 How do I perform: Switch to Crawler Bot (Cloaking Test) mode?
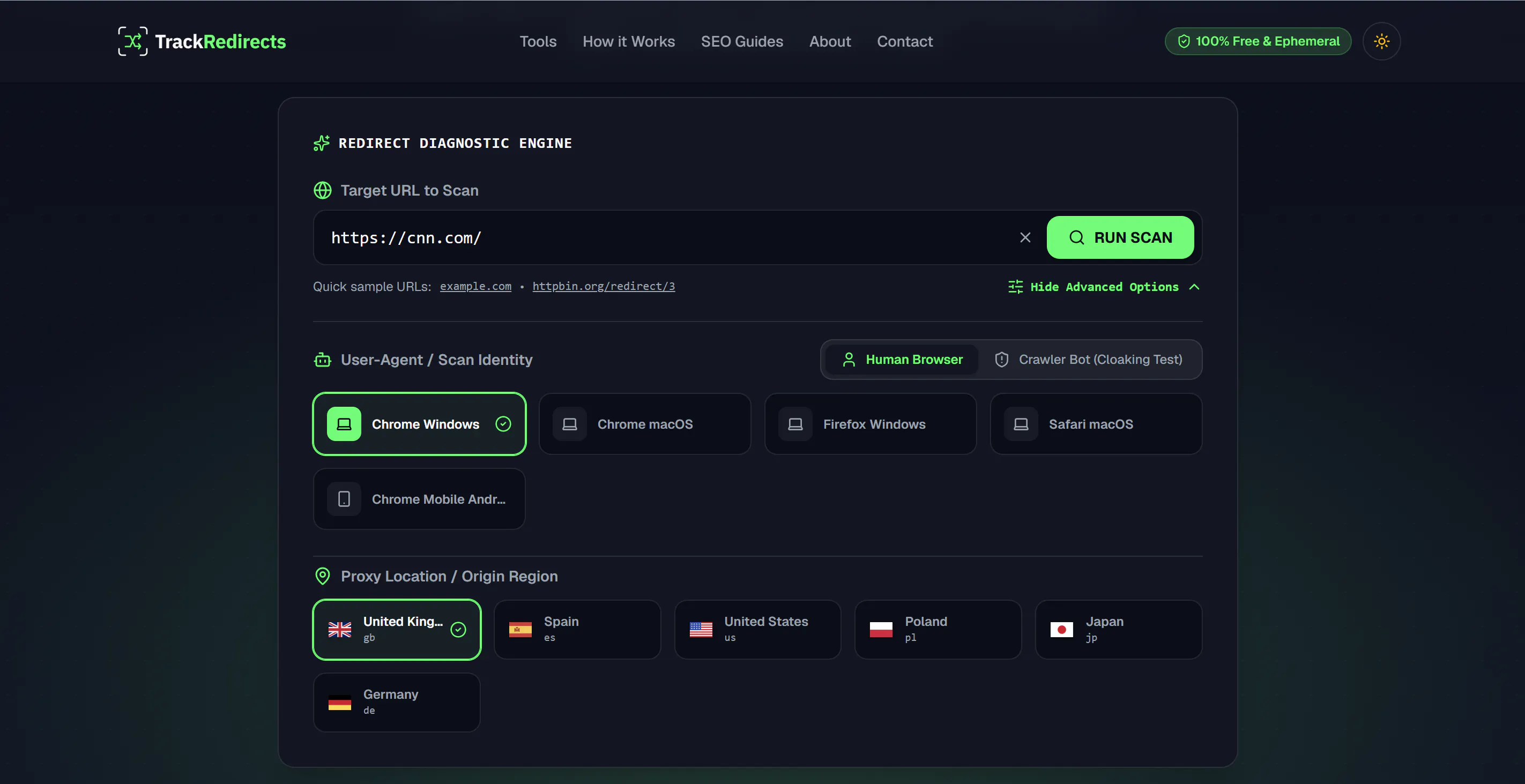click(x=1088, y=360)
